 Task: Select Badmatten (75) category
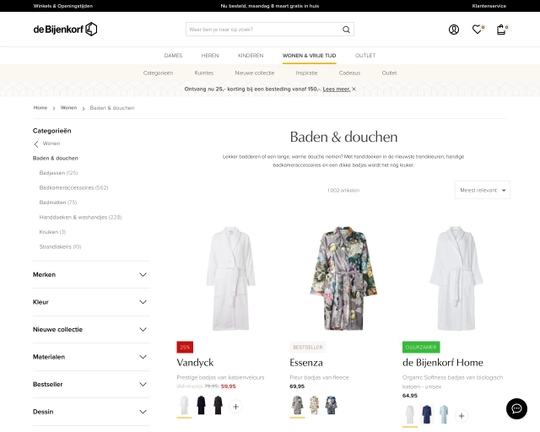pos(58,203)
